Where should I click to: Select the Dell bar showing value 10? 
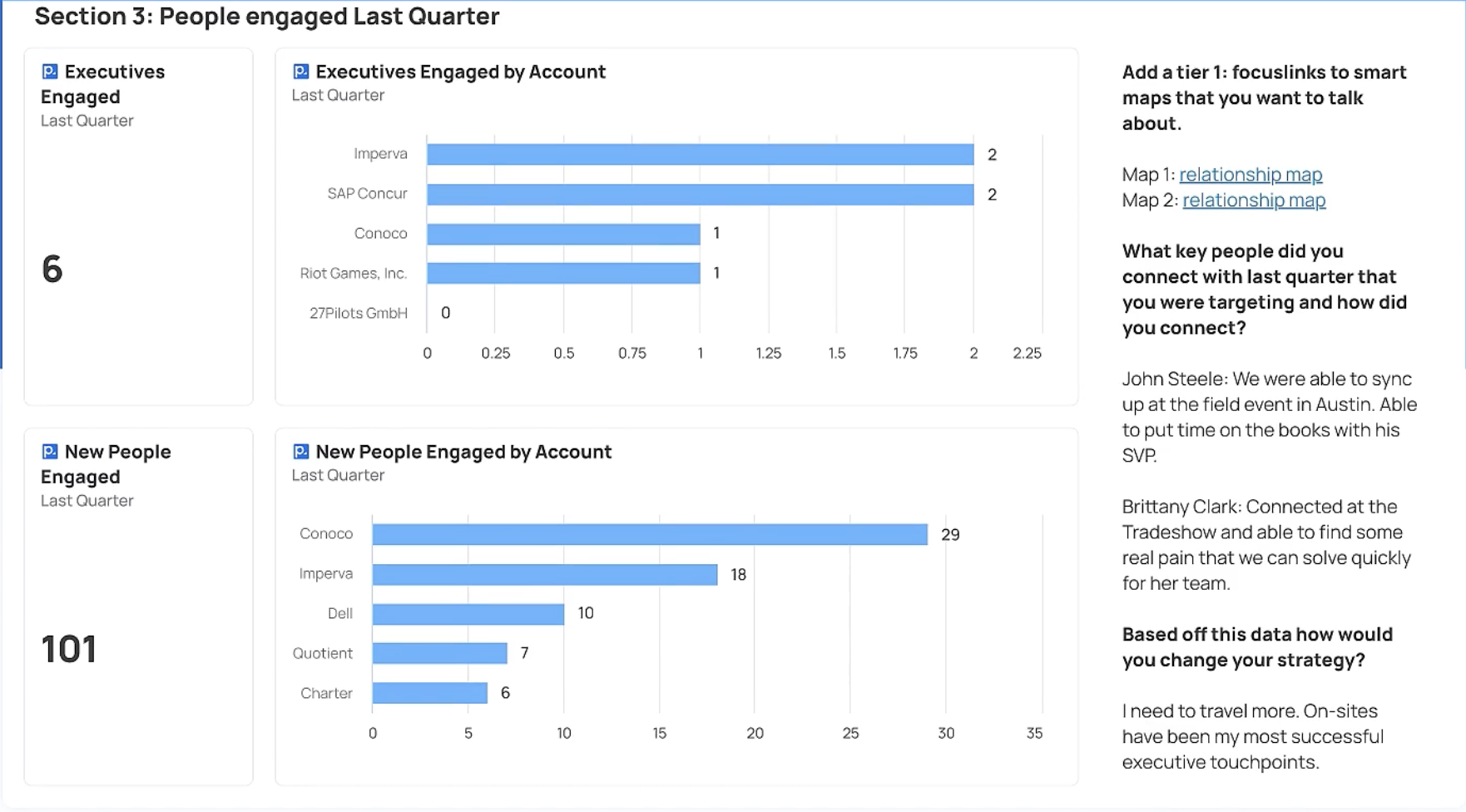[466, 613]
